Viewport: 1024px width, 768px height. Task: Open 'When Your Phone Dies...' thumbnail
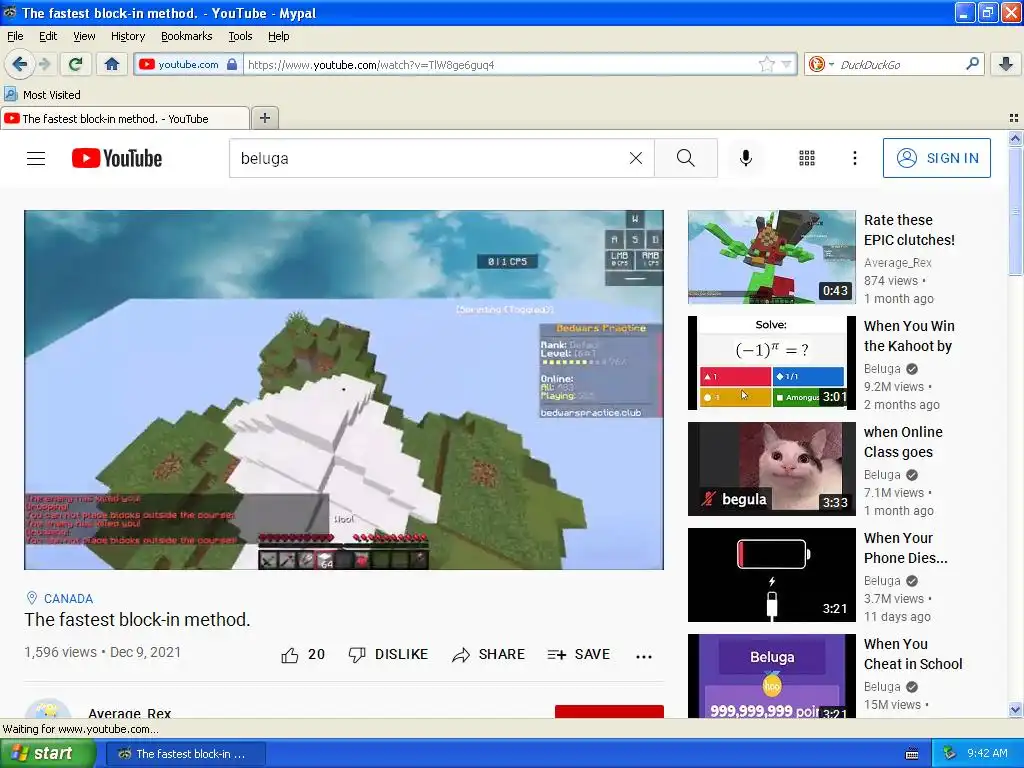[772, 575]
